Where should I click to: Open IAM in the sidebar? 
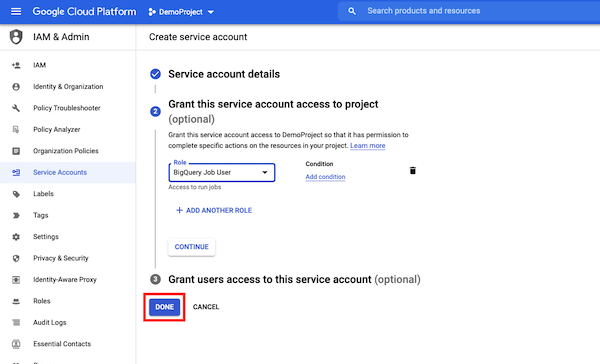click(68, 65)
